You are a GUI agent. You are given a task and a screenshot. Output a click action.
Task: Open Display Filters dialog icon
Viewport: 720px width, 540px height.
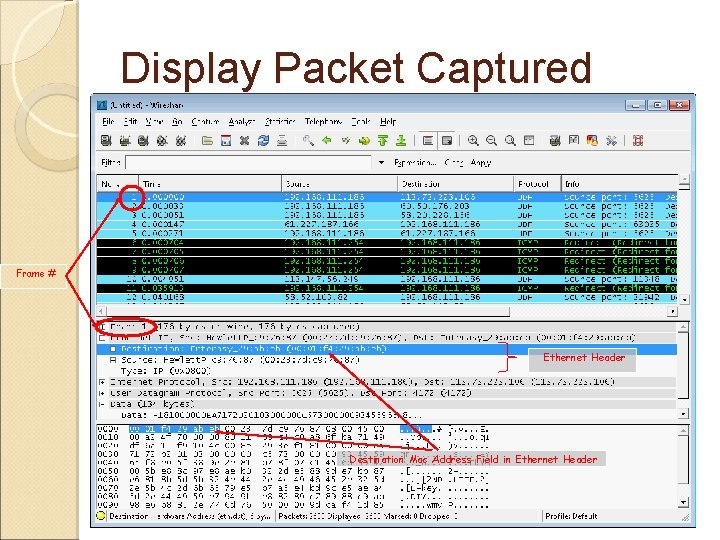pos(574,141)
